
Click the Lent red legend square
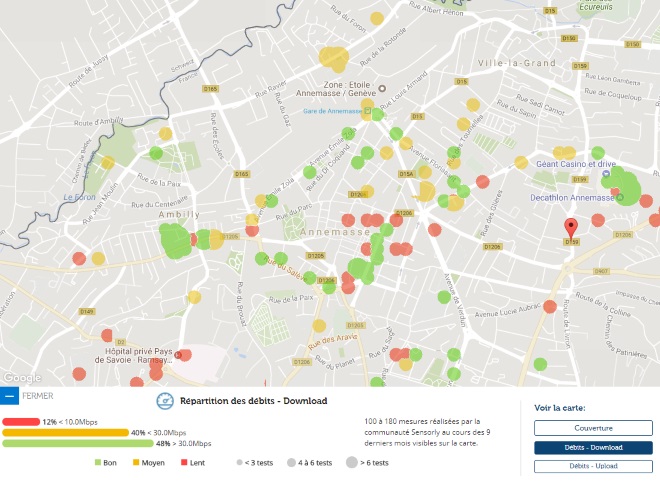point(184,462)
